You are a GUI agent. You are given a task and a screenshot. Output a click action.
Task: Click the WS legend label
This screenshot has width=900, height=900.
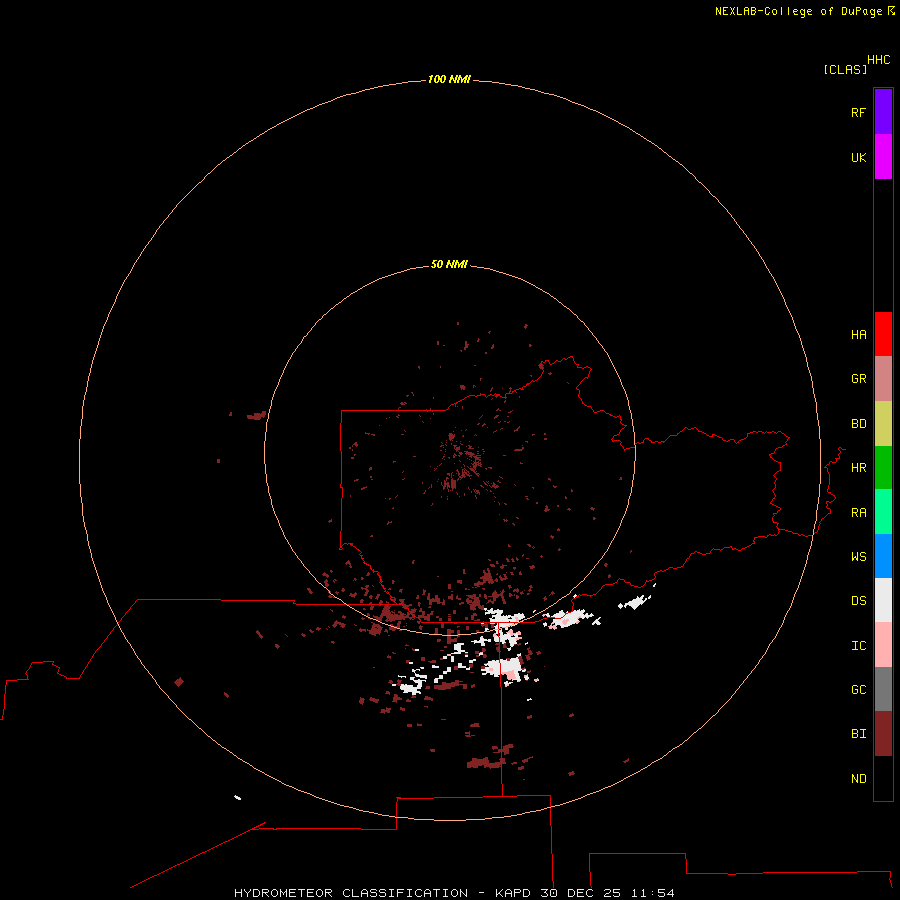(x=858, y=556)
